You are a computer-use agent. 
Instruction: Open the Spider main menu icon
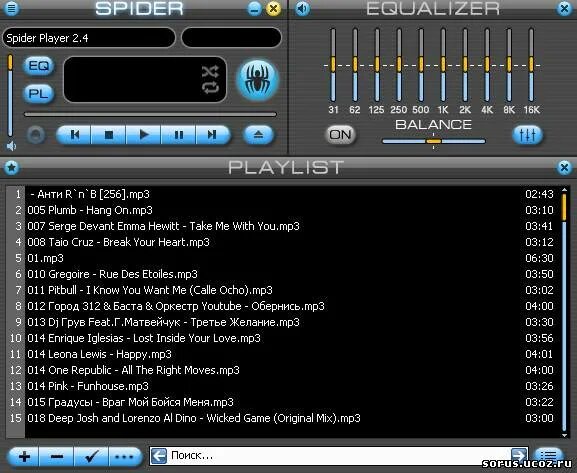click(11, 8)
